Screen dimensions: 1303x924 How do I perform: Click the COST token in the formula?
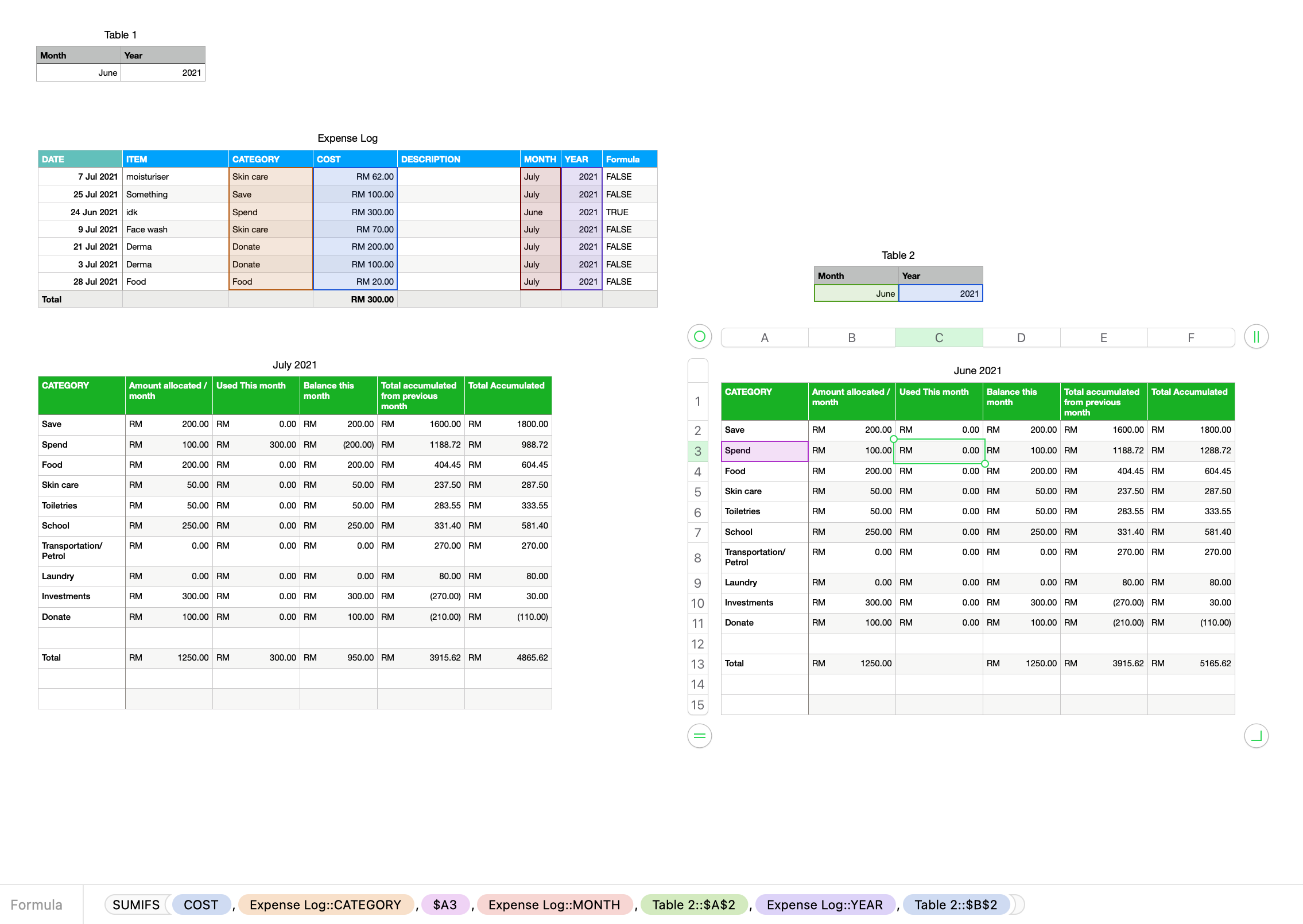[x=201, y=904]
